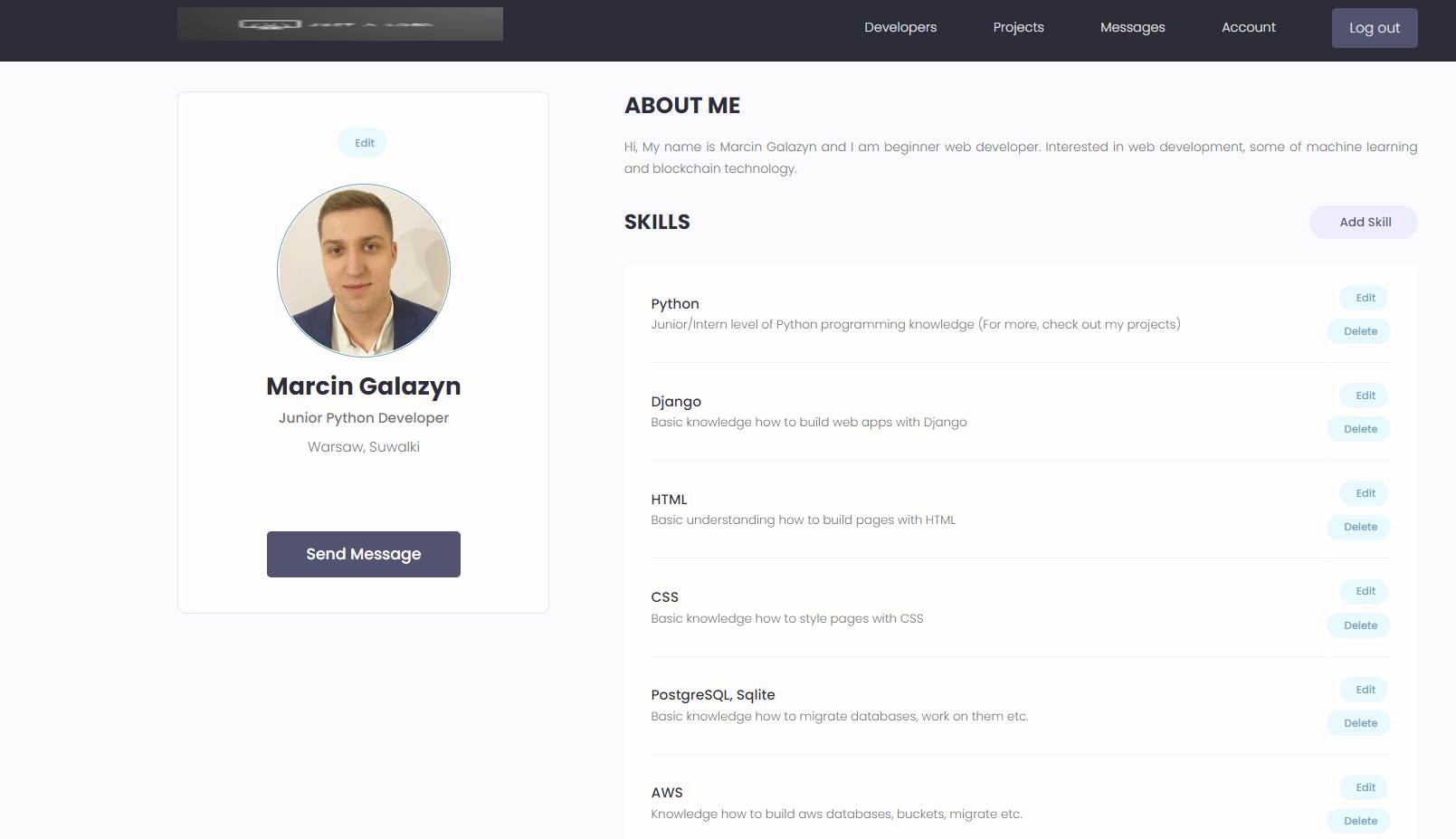
Task: Log out of the account
Action: pos(1375,27)
